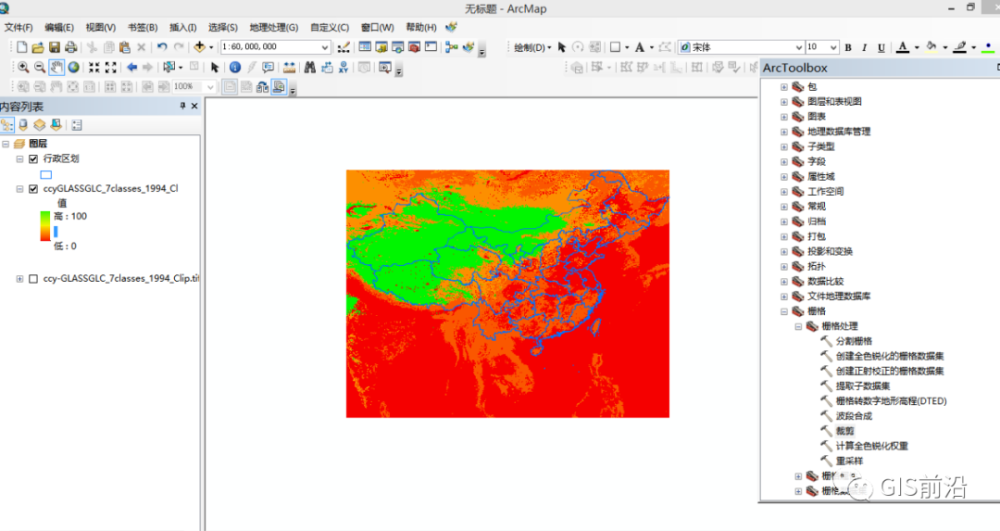Choose the Select Elements arrow tool
Viewport: 1000px width, 531px height.
pos(214,68)
